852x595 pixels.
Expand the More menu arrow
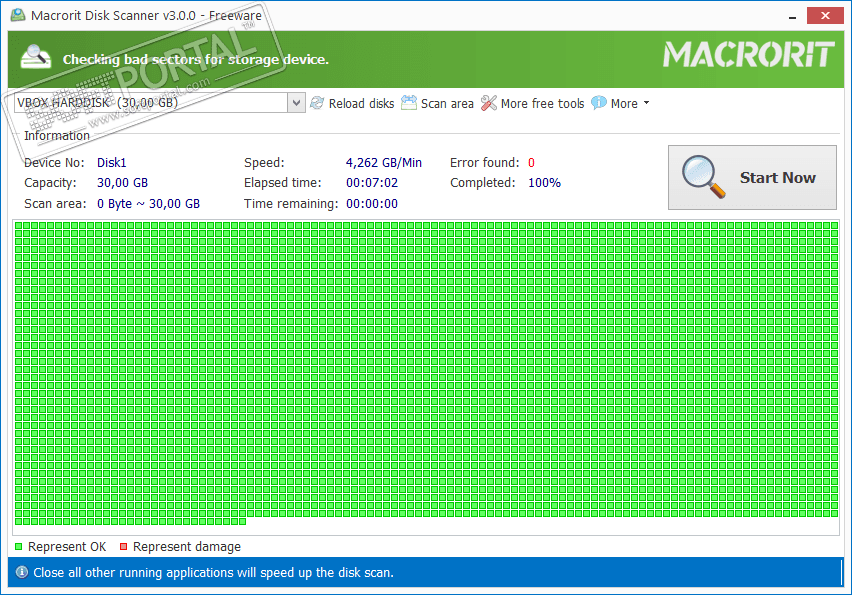646,103
